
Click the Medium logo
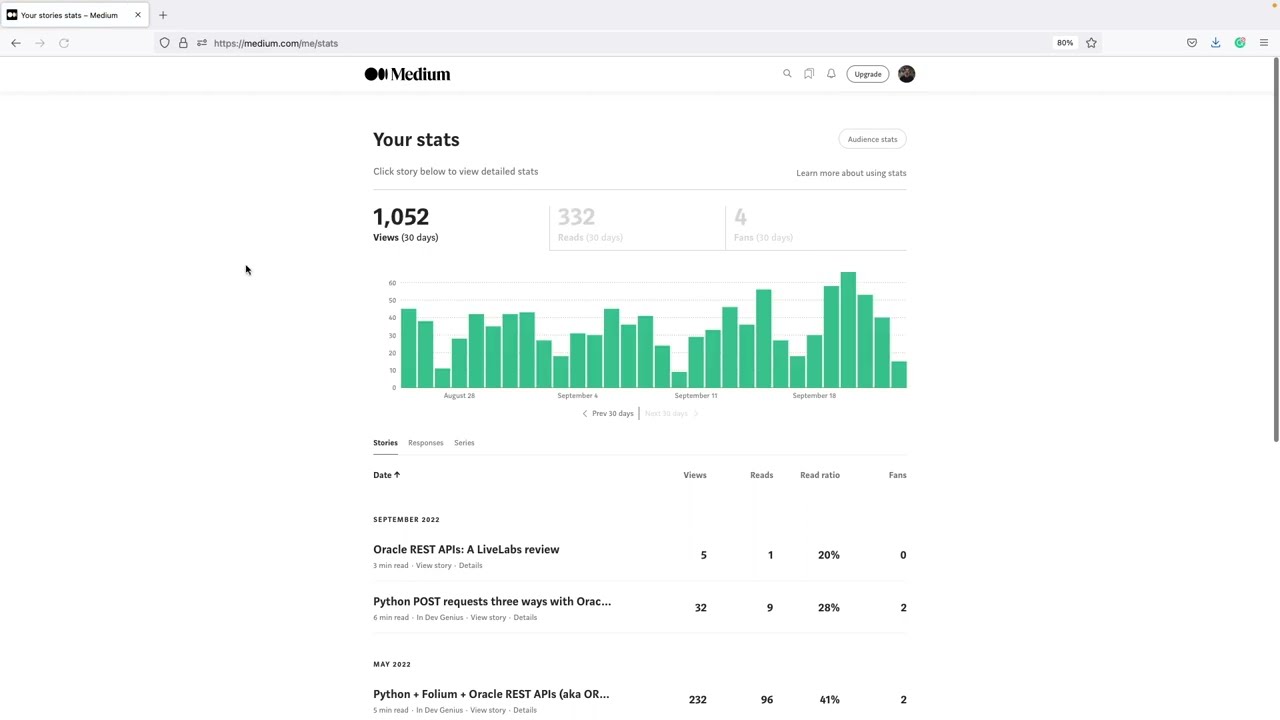(x=407, y=74)
